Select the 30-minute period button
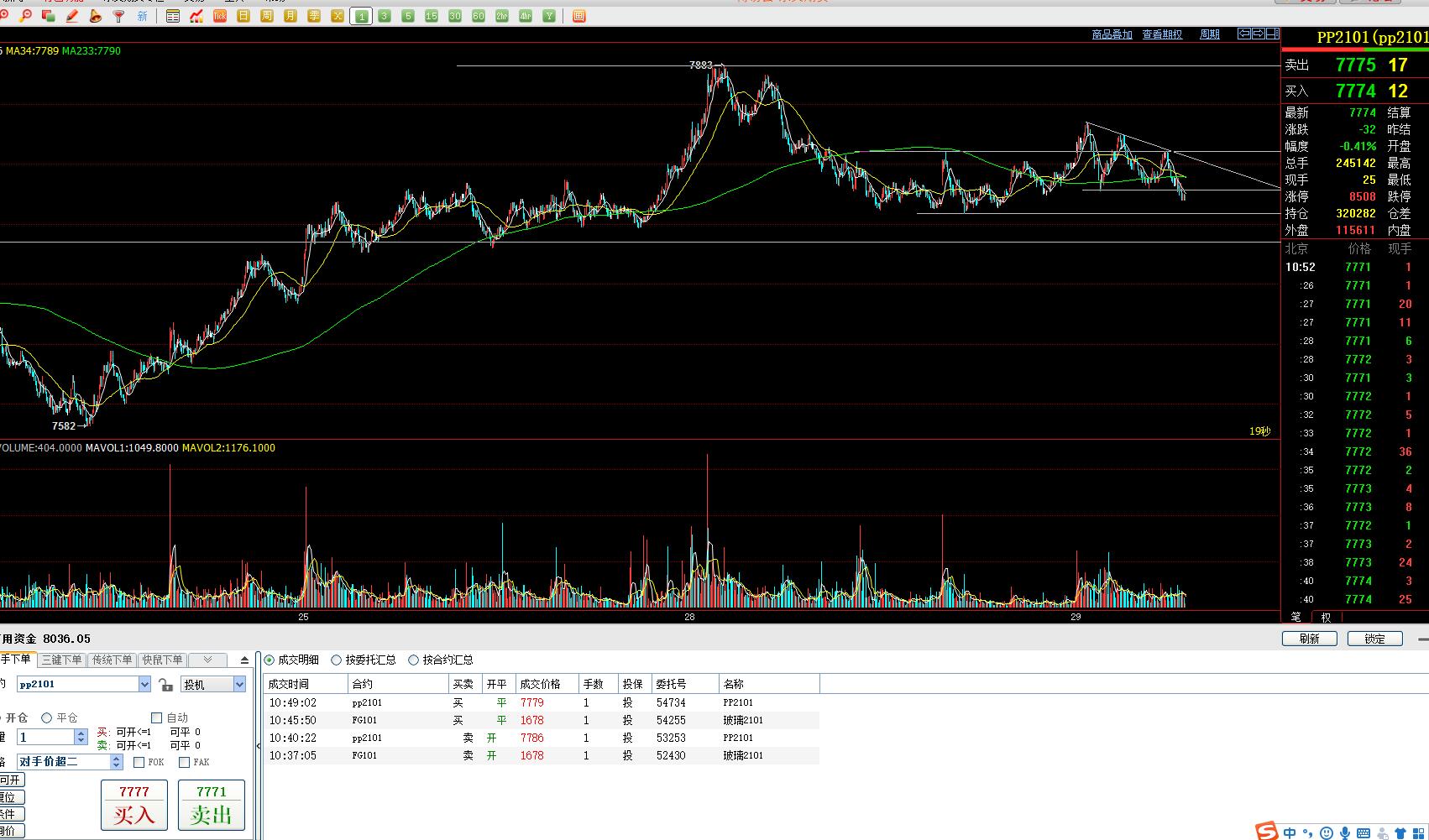 click(x=455, y=16)
